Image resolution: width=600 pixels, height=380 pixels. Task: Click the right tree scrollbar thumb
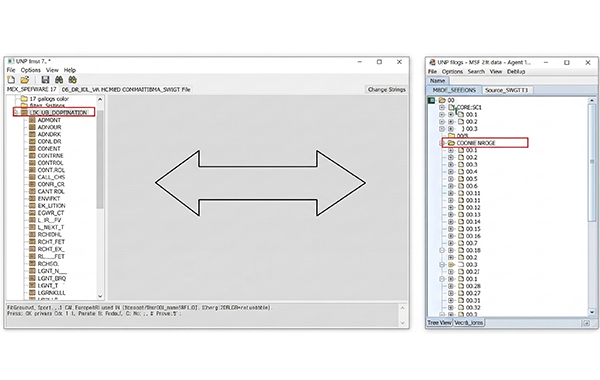[x=592, y=162]
